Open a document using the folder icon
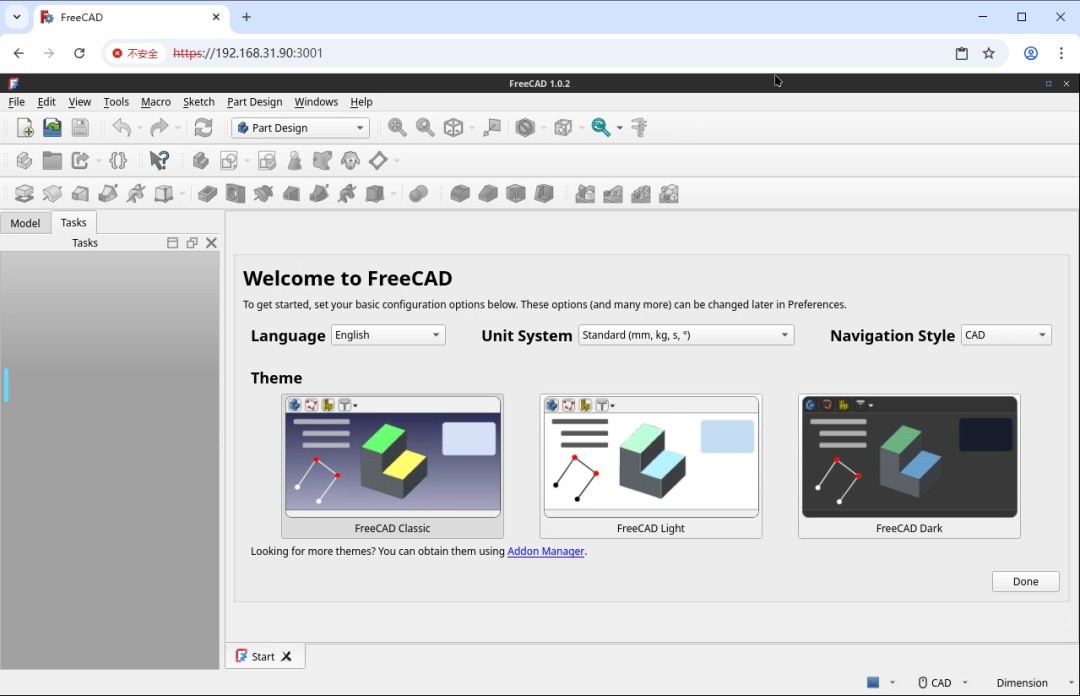Viewport: 1080px width, 696px height. [51, 127]
